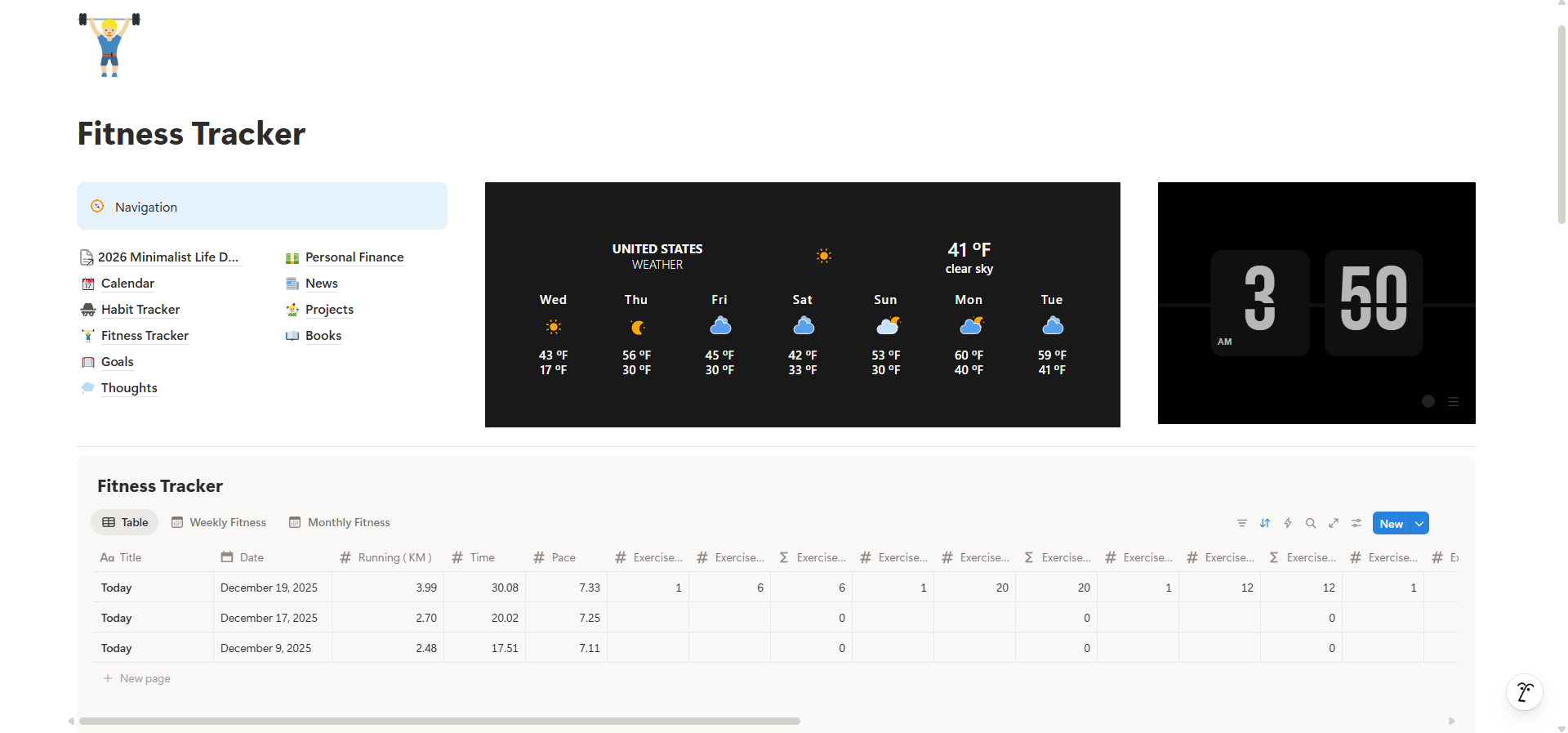Open the Calendar page link
Image resolution: width=1568 pixels, height=733 pixels.
click(127, 284)
